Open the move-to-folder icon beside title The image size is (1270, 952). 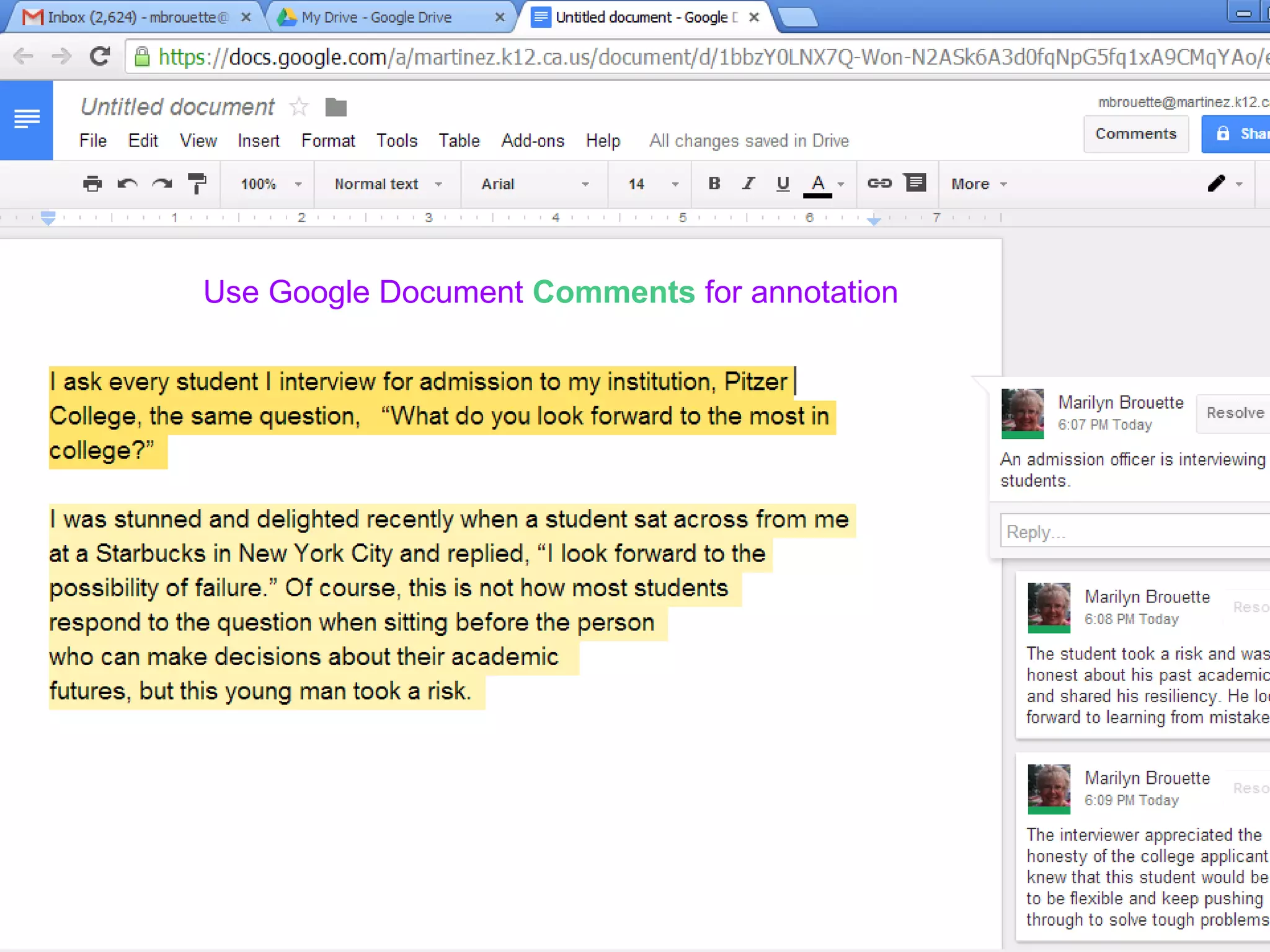click(x=335, y=107)
